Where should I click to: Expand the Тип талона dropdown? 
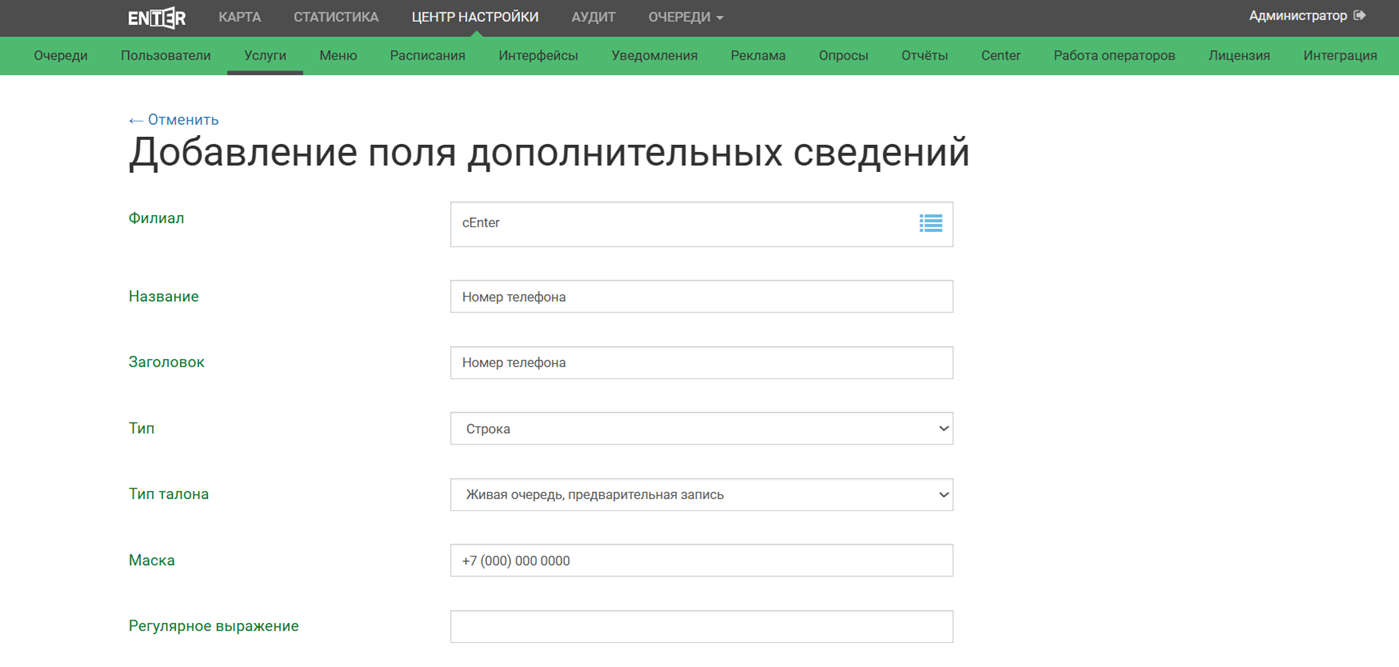(x=700, y=495)
